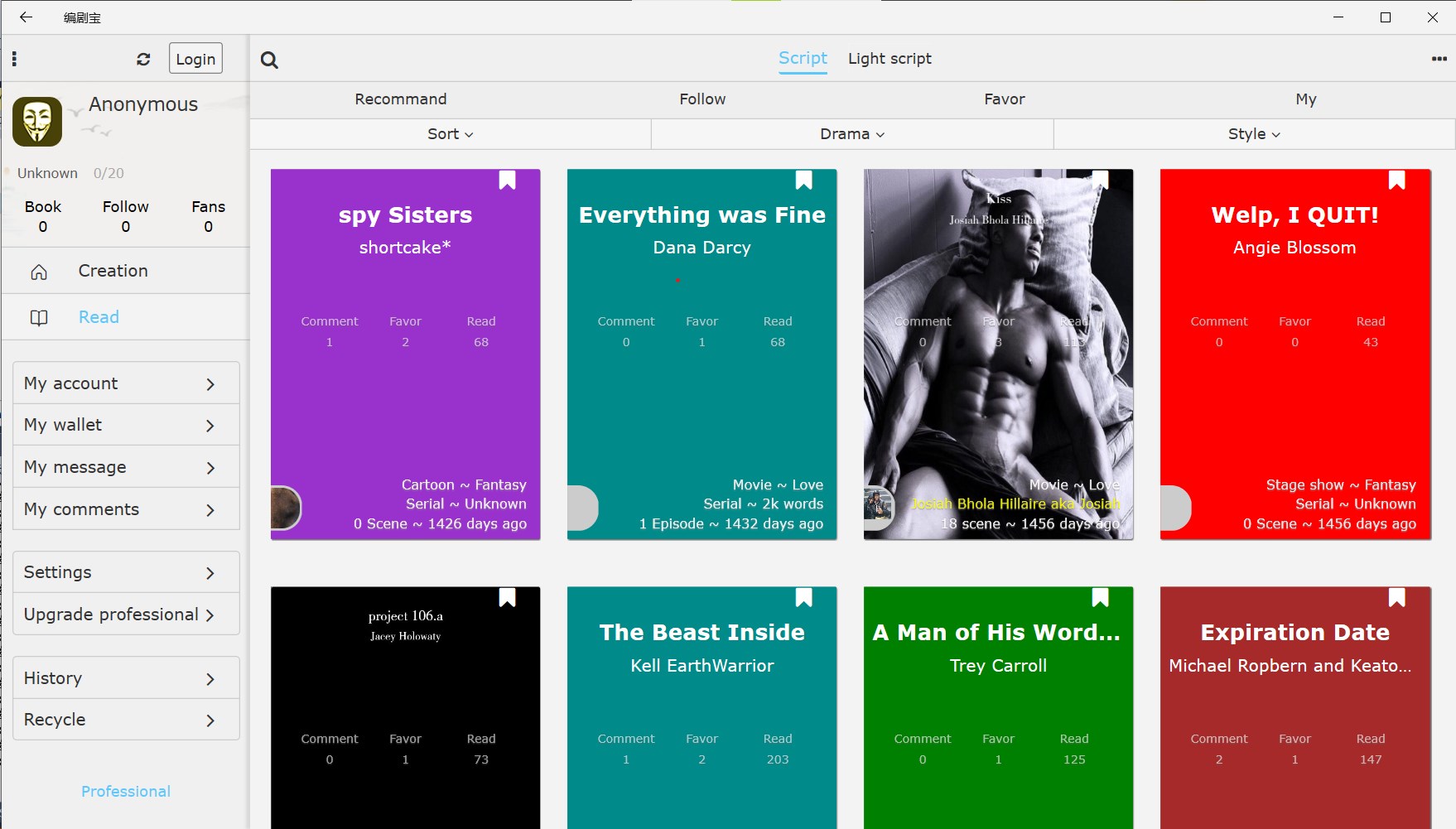The width and height of the screenshot is (1456, 829).
Task: Bookmark The Beast Inside card
Action: click(804, 598)
